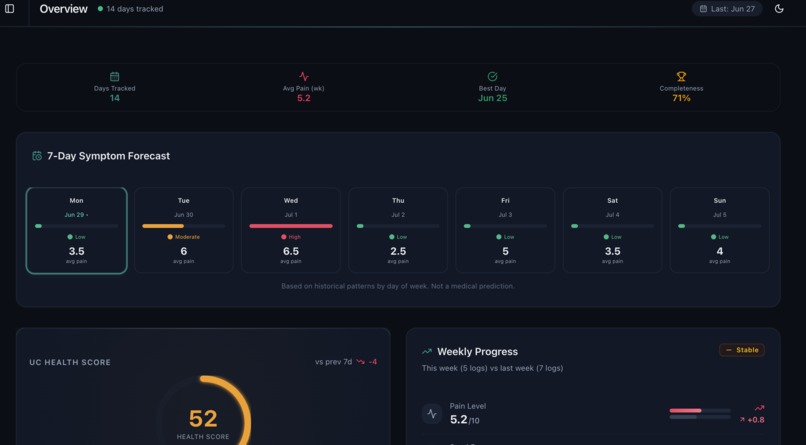806x445 pixels.
Task: Click the Days Tracked calendar icon
Action: [115, 77]
